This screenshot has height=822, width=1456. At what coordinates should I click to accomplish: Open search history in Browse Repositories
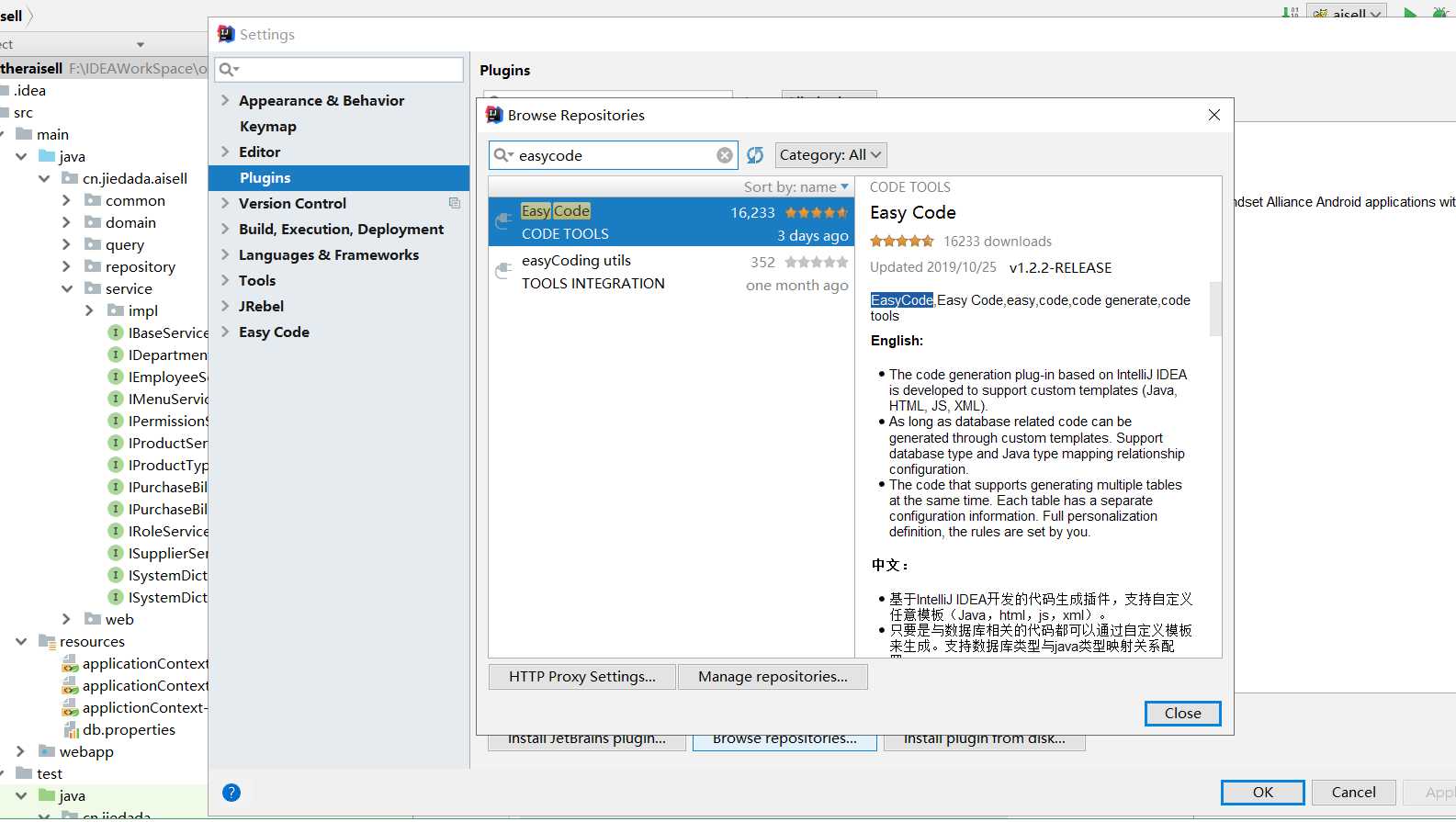pyautogui.click(x=504, y=155)
